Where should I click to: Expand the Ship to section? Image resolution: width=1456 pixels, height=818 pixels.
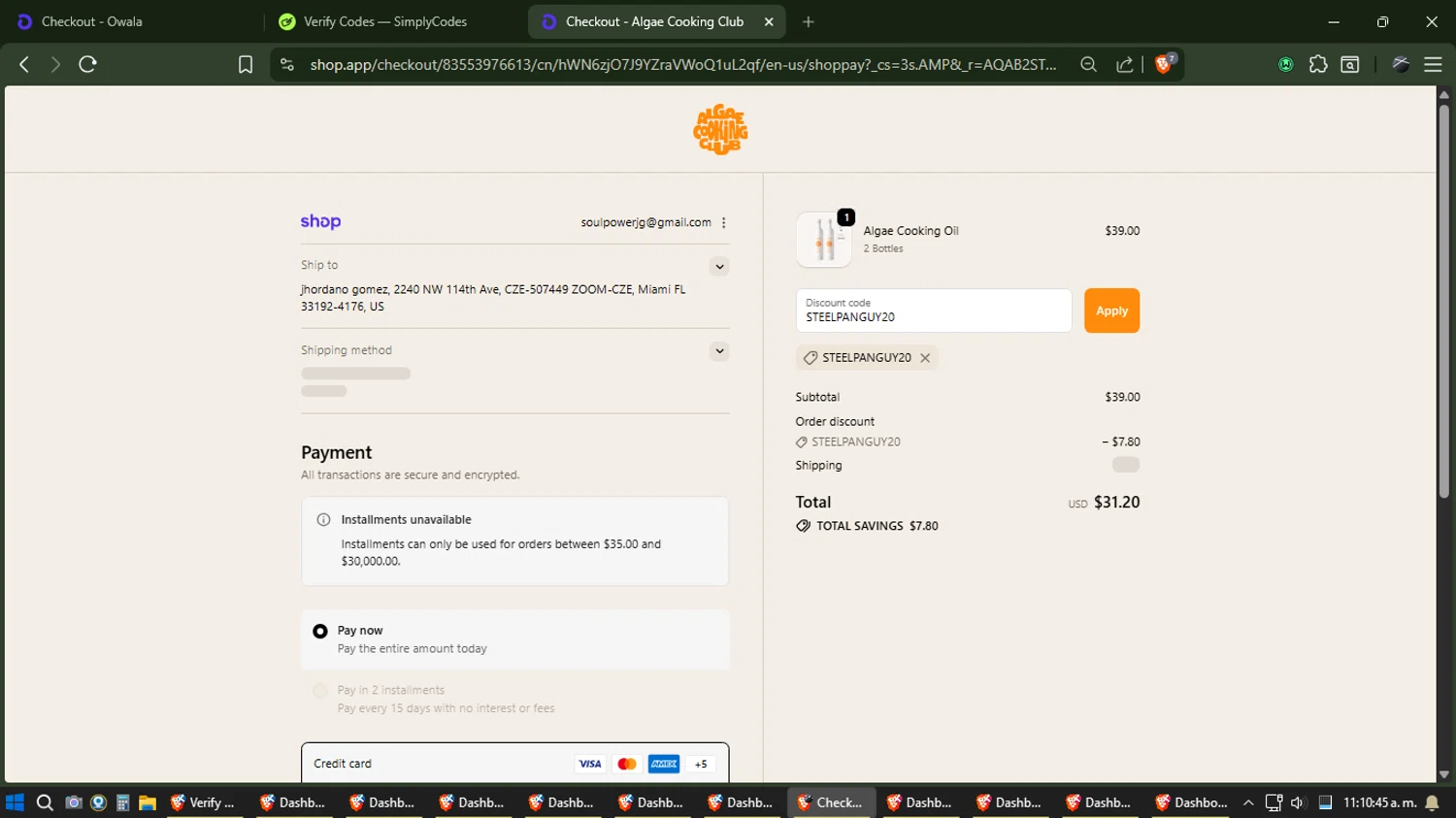(x=719, y=267)
